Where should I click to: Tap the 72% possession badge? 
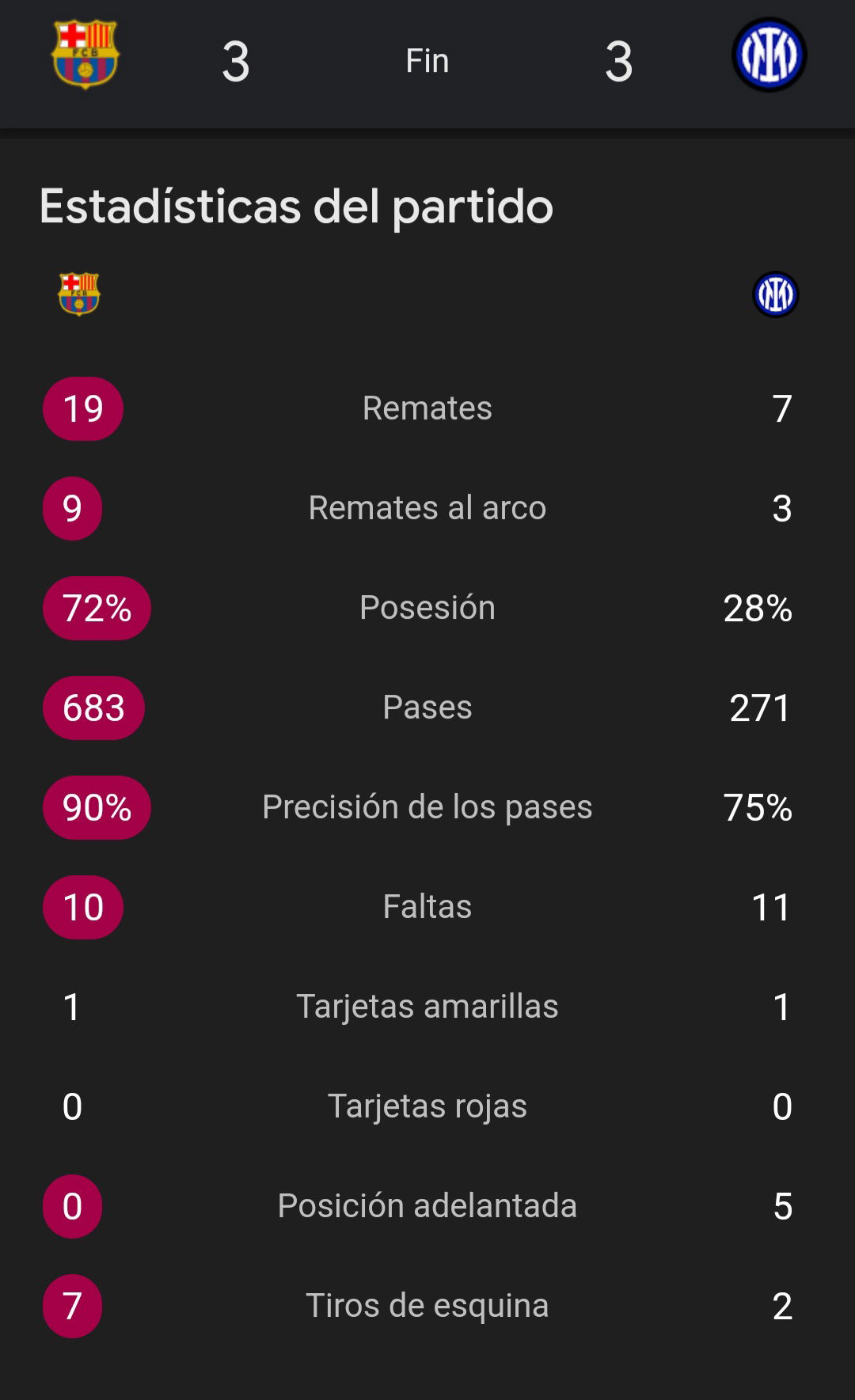97,608
